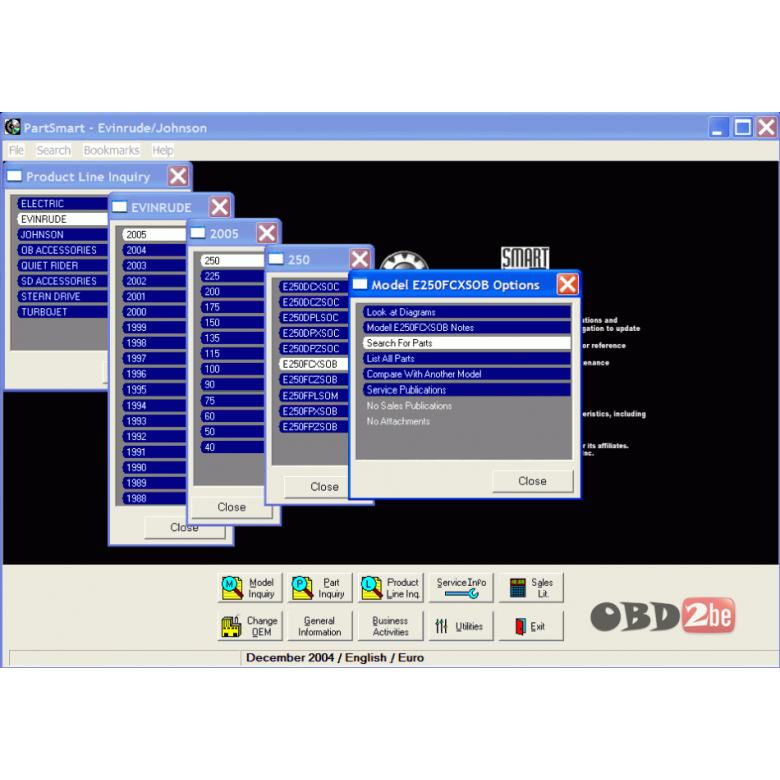Click Close in Model Options dialog
Viewport: 780px width, 780px height.
[x=532, y=481]
